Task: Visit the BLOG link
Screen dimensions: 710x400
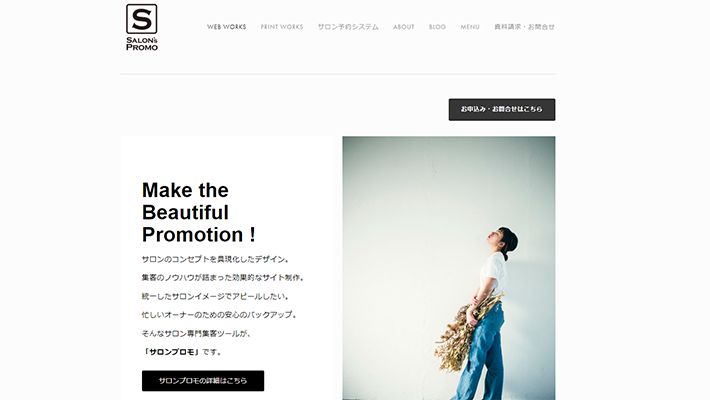Action: point(437,27)
